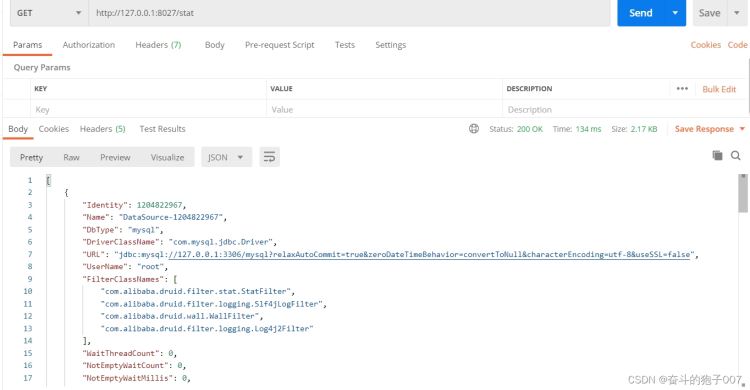Copy the response body to clipboard
Image resolution: width=750 pixels, height=390 pixels.
(x=717, y=155)
